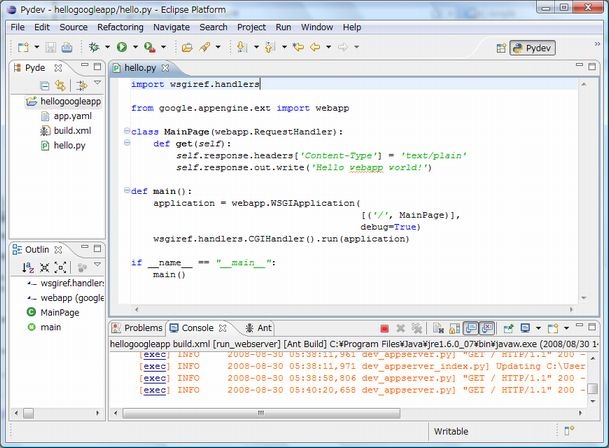
Task: Switch to the Problems tab
Action: tap(136, 328)
